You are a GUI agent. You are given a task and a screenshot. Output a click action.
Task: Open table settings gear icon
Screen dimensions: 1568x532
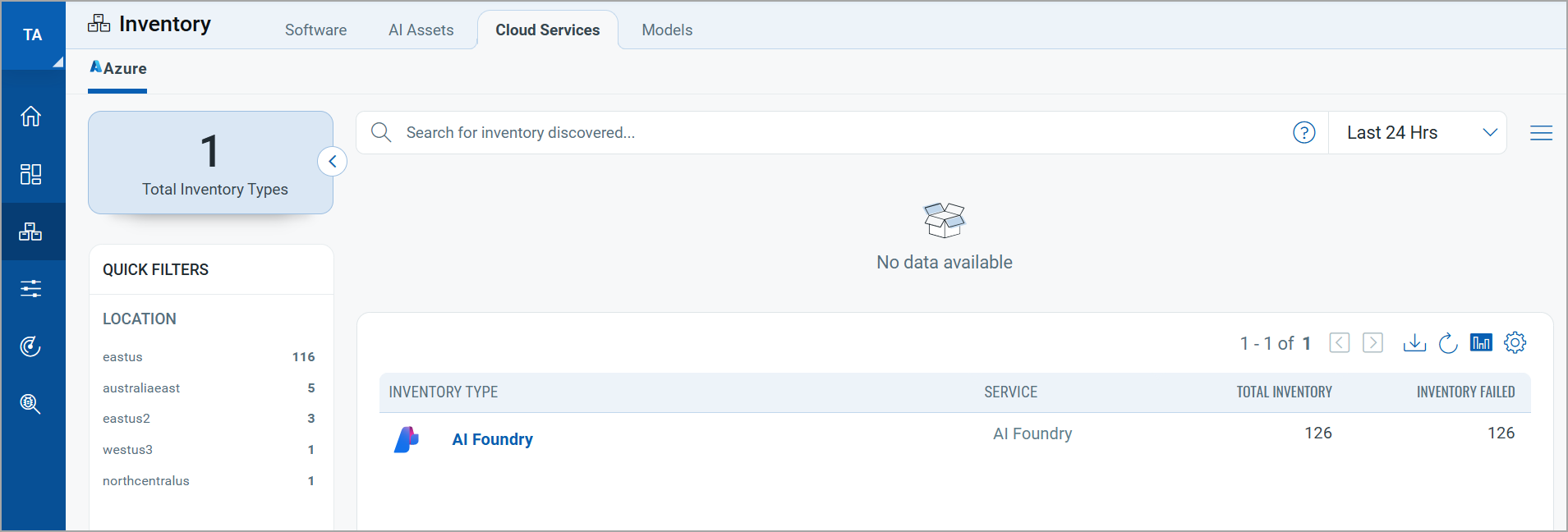[1515, 342]
